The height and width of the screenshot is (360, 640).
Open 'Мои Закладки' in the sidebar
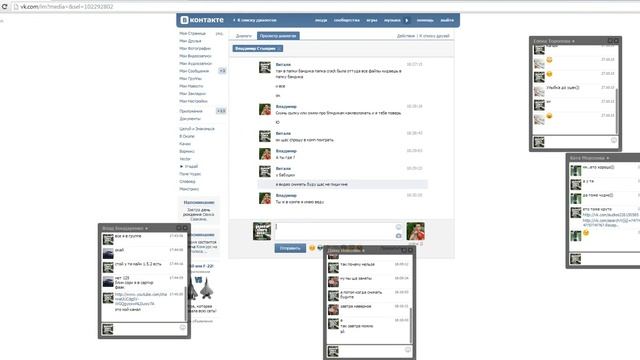pyautogui.click(x=192, y=93)
